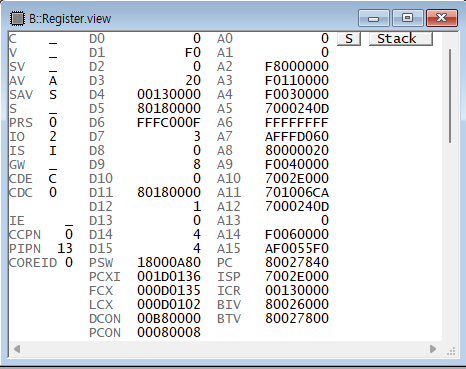Maximize the Register.view window
Viewport: 466px width, 369px height.
pyautogui.click(x=407, y=18)
